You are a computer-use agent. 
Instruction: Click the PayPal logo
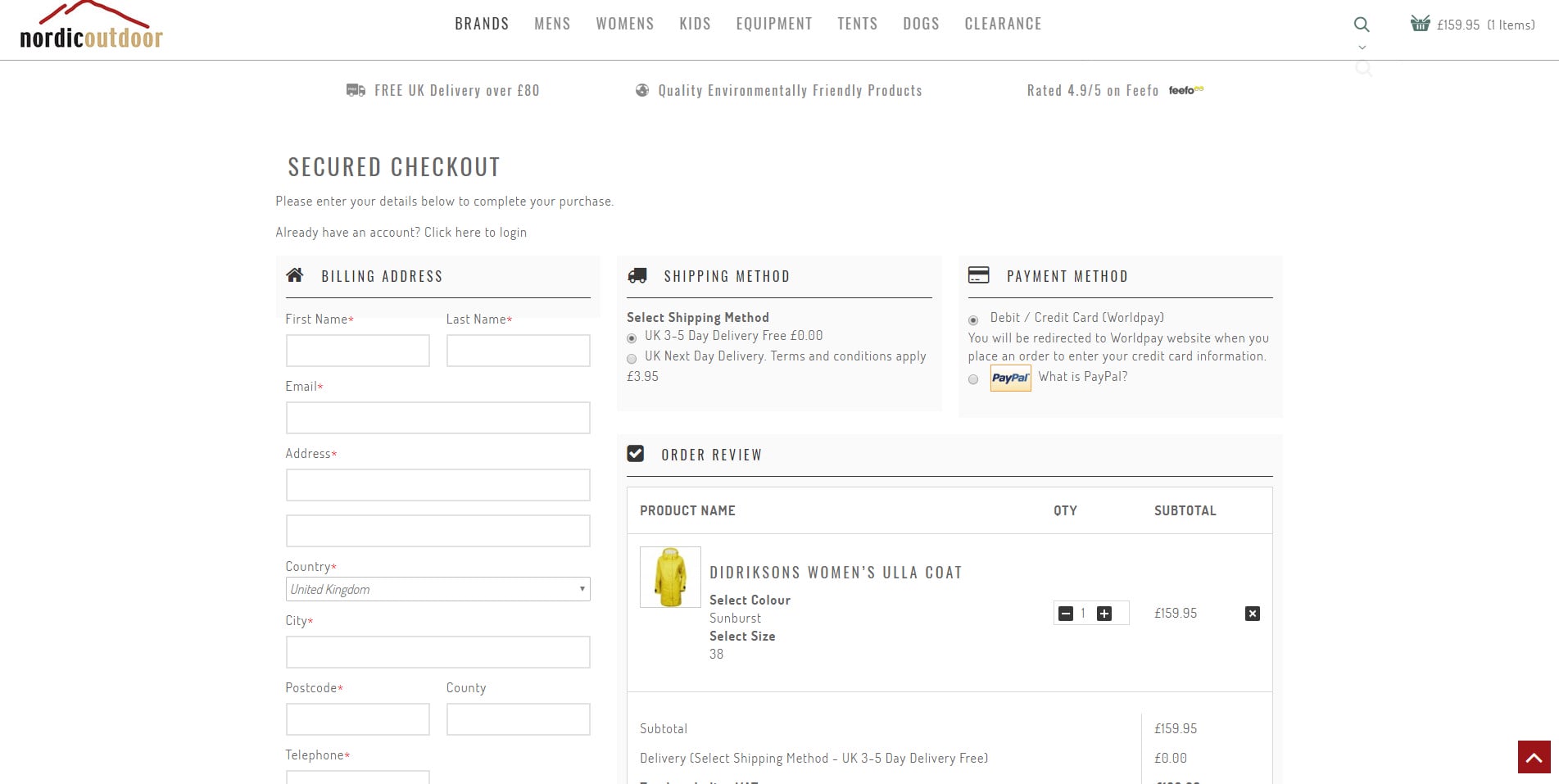1010,378
